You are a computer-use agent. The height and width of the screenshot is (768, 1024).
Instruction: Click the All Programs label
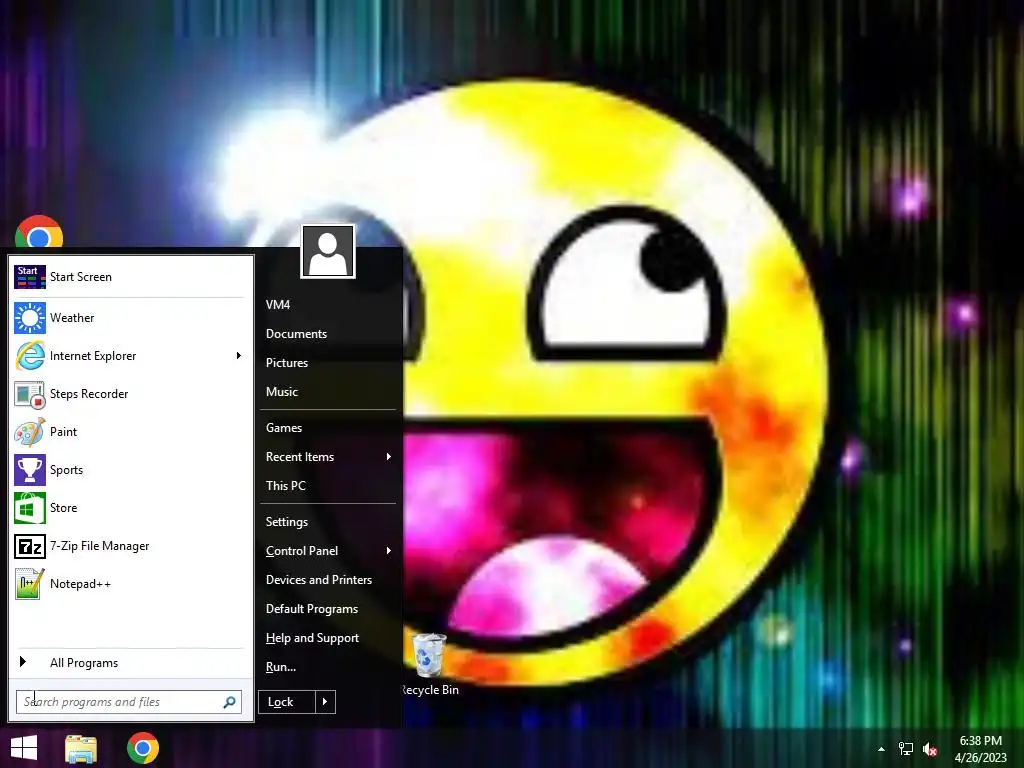84,663
